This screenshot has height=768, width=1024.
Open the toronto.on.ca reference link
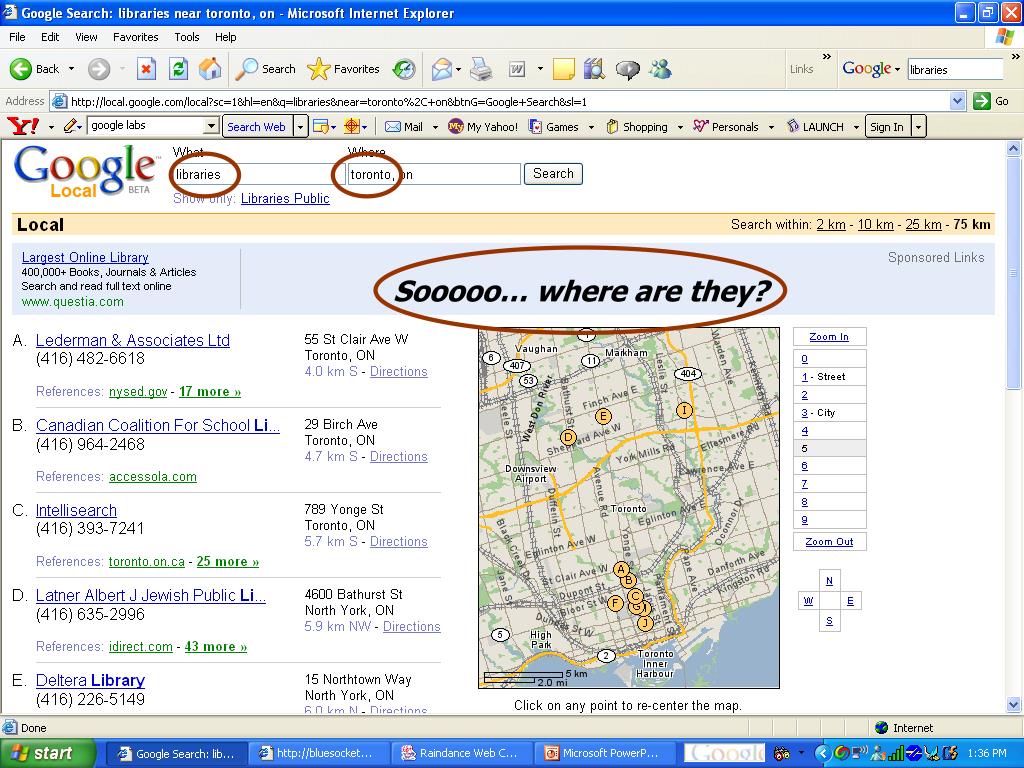pos(147,562)
